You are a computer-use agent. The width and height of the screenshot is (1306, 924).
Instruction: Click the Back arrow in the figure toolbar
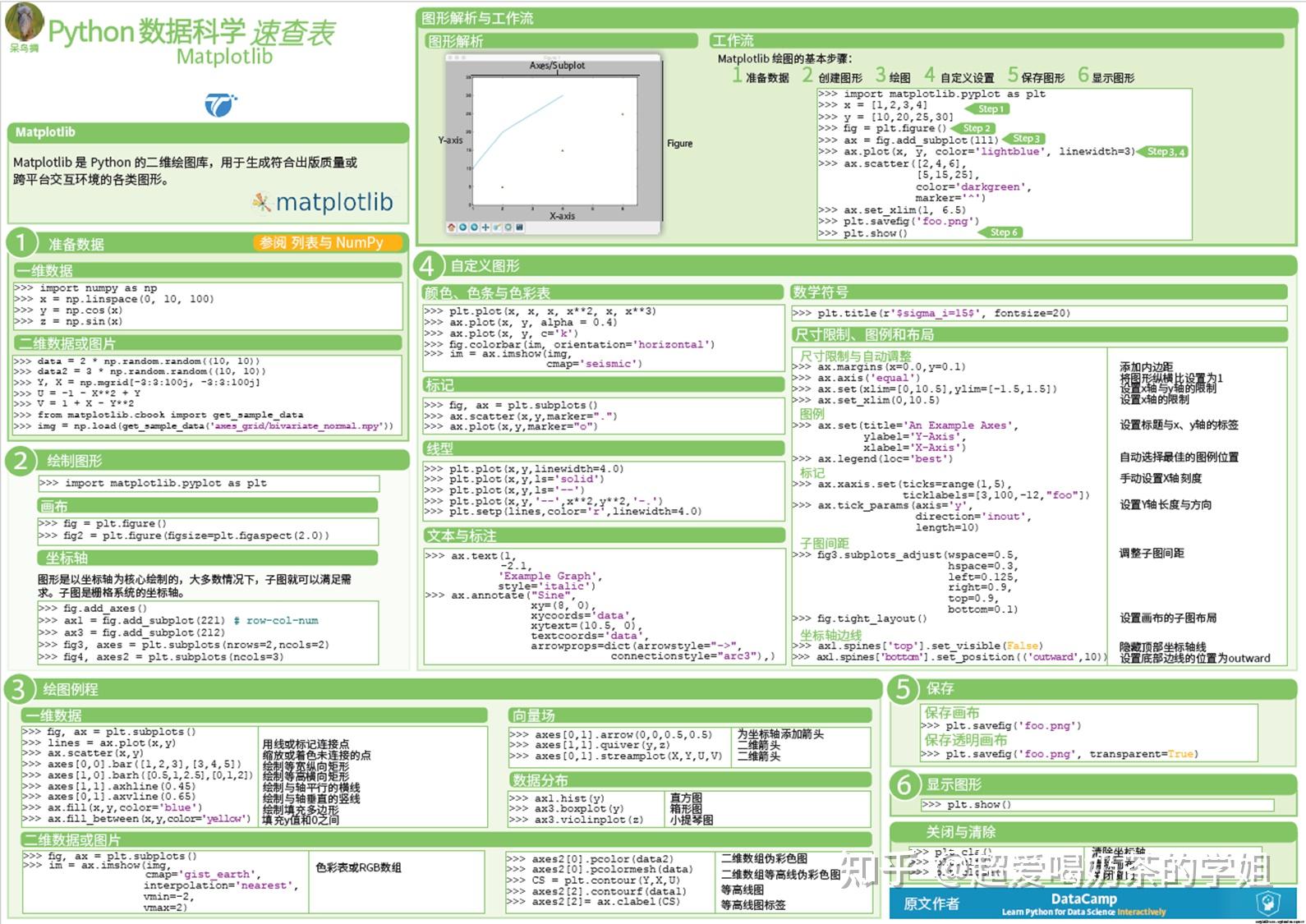click(462, 228)
